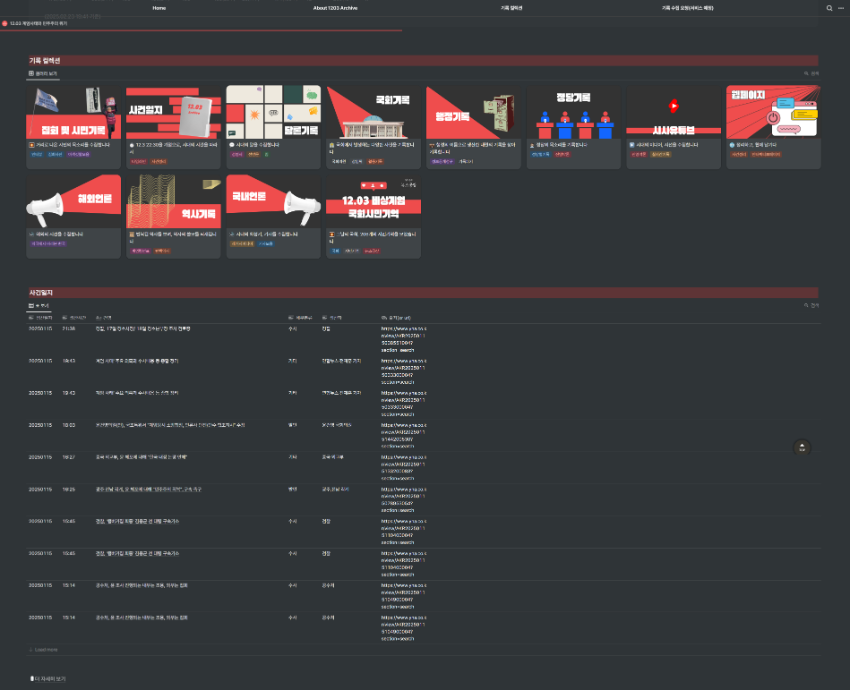850x690 pixels.
Task: Open the 사건일지 gallery card
Action: click(x=173, y=124)
